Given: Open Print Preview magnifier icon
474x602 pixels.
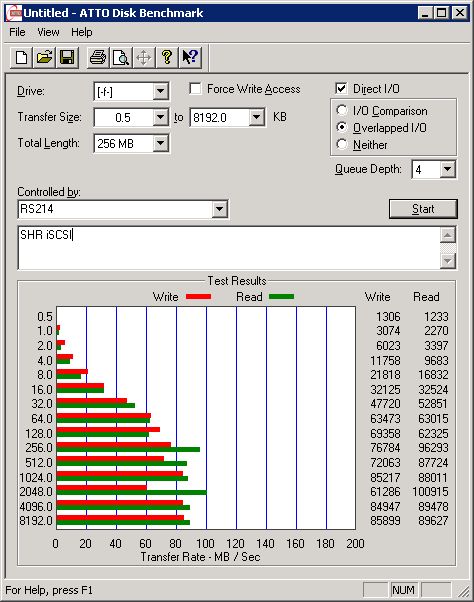Looking at the screenshot, I should (x=121, y=58).
